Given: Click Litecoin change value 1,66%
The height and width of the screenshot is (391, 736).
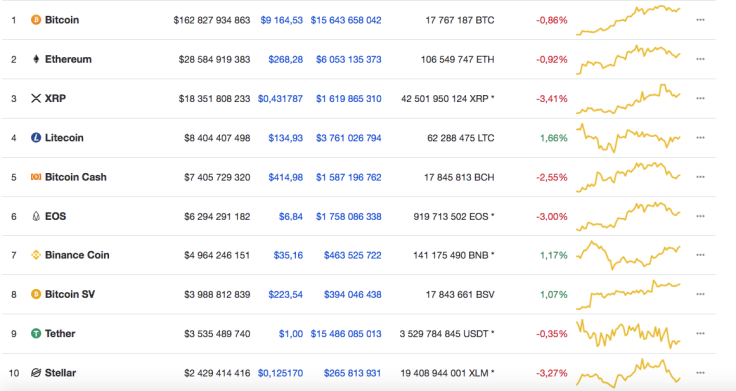Looking at the screenshot, I should pos(553,138).
